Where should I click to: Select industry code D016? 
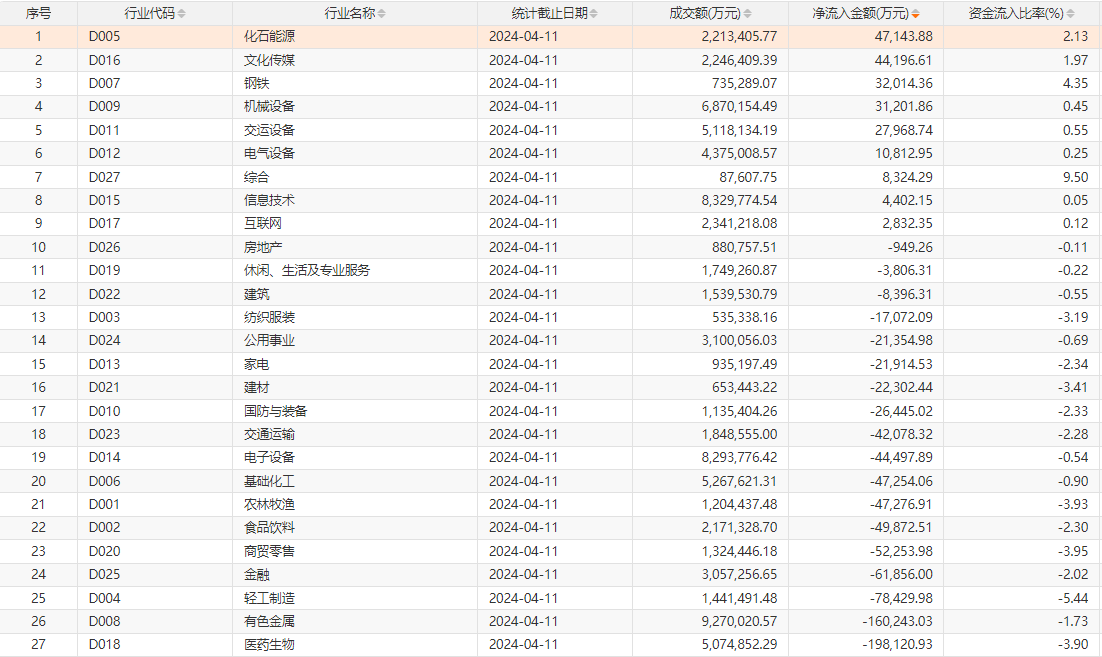[x=104, y=60]
